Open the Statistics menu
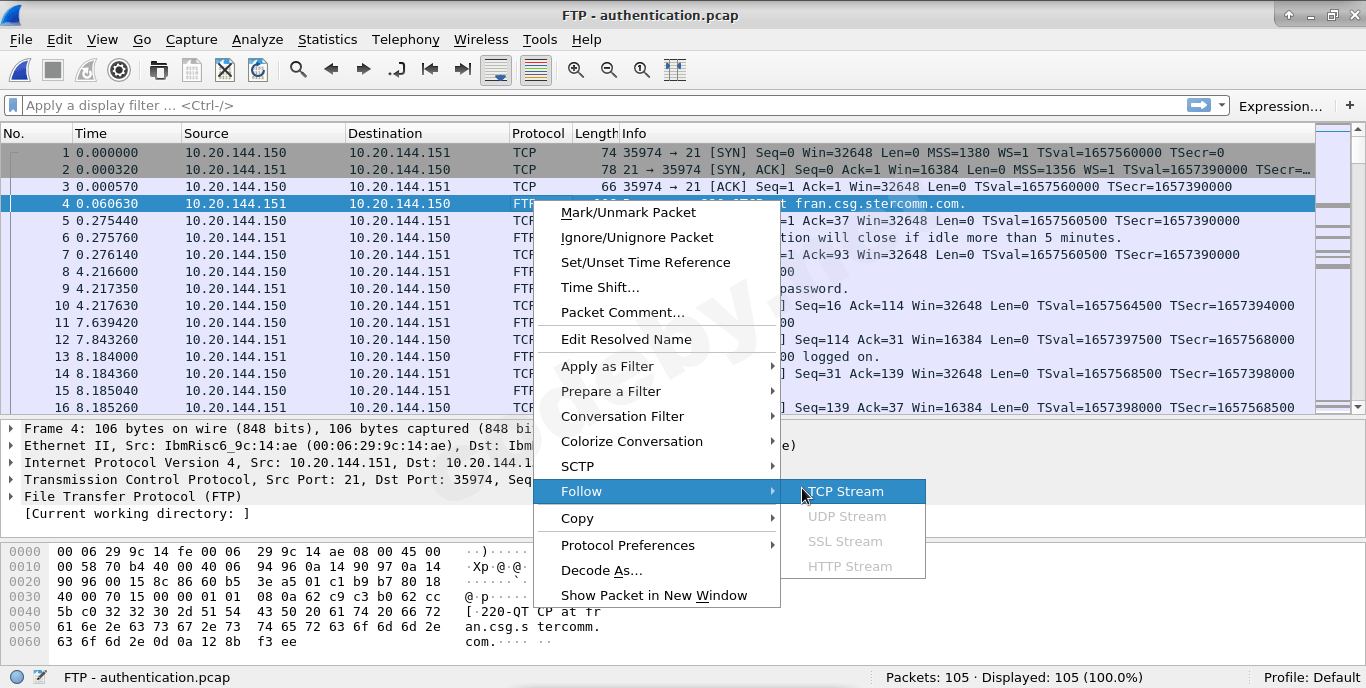The height and width of the screenshot is (688, 1366). click(327, 39)
